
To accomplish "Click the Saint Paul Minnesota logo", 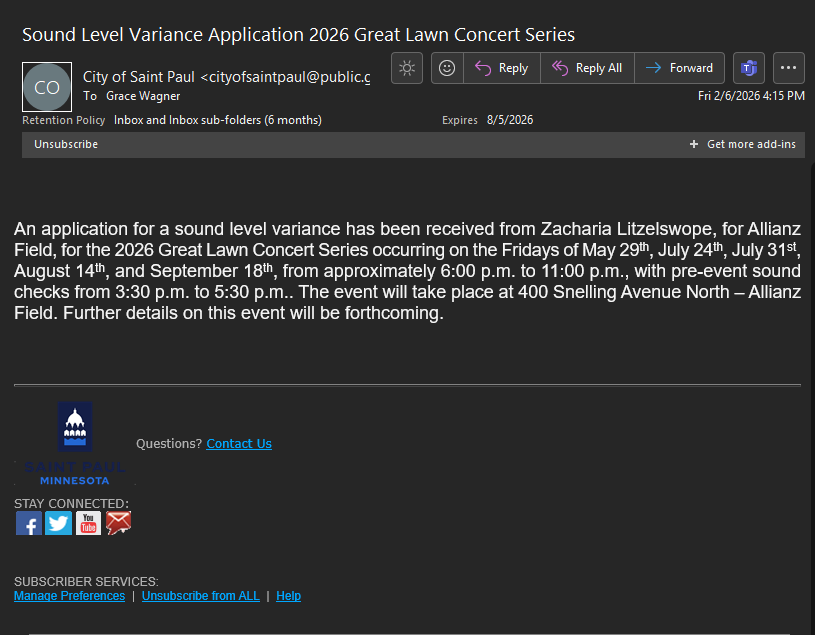I will point(75,443).
